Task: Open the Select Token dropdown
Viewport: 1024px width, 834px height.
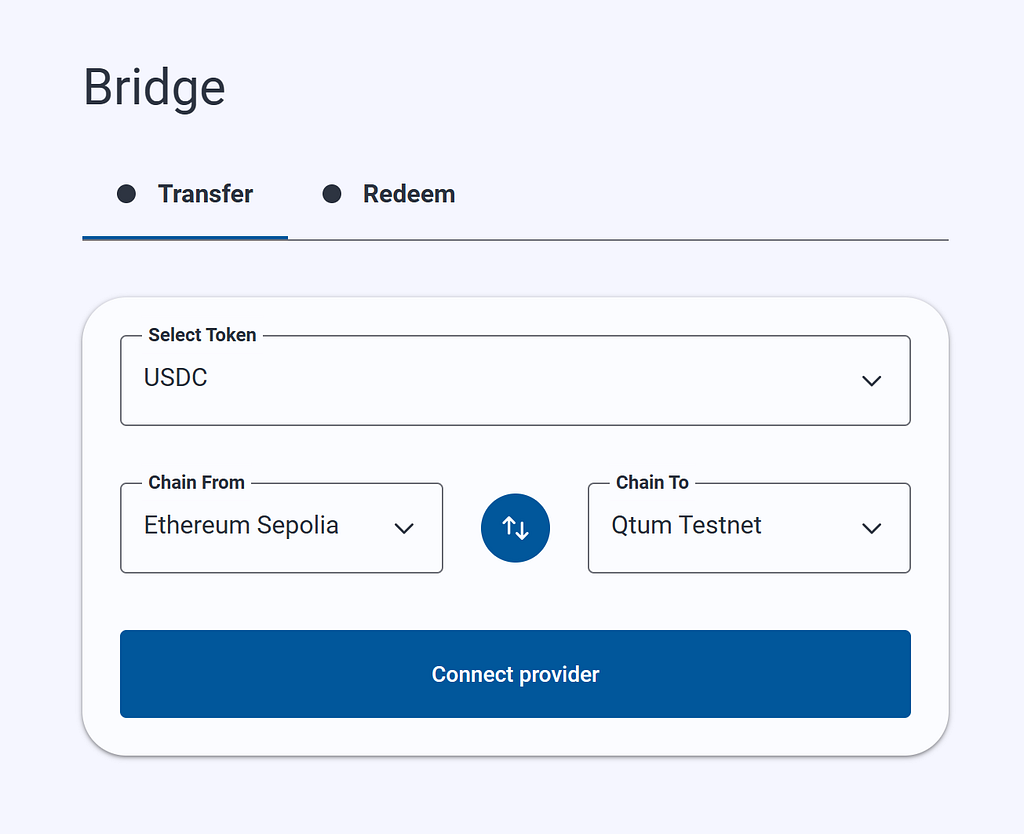Action: pos(515,381)
